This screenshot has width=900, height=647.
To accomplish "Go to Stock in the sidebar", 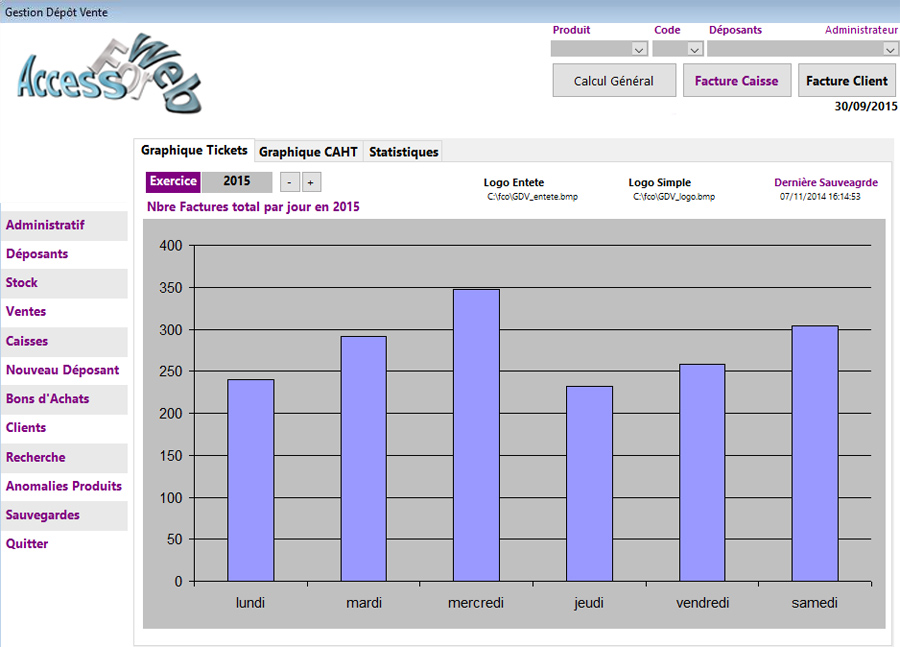I will coord(22,283).
